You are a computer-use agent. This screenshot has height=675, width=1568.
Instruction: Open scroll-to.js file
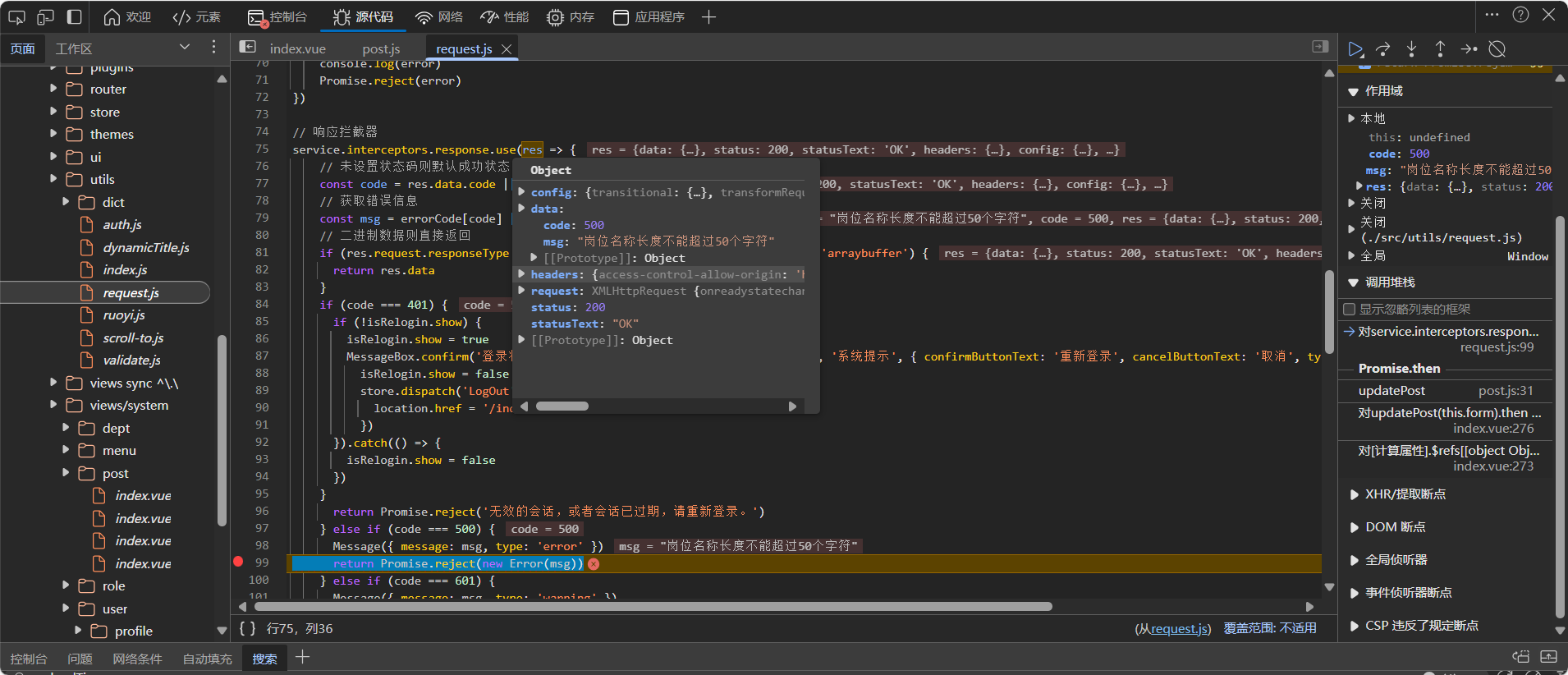coord(133,337)
